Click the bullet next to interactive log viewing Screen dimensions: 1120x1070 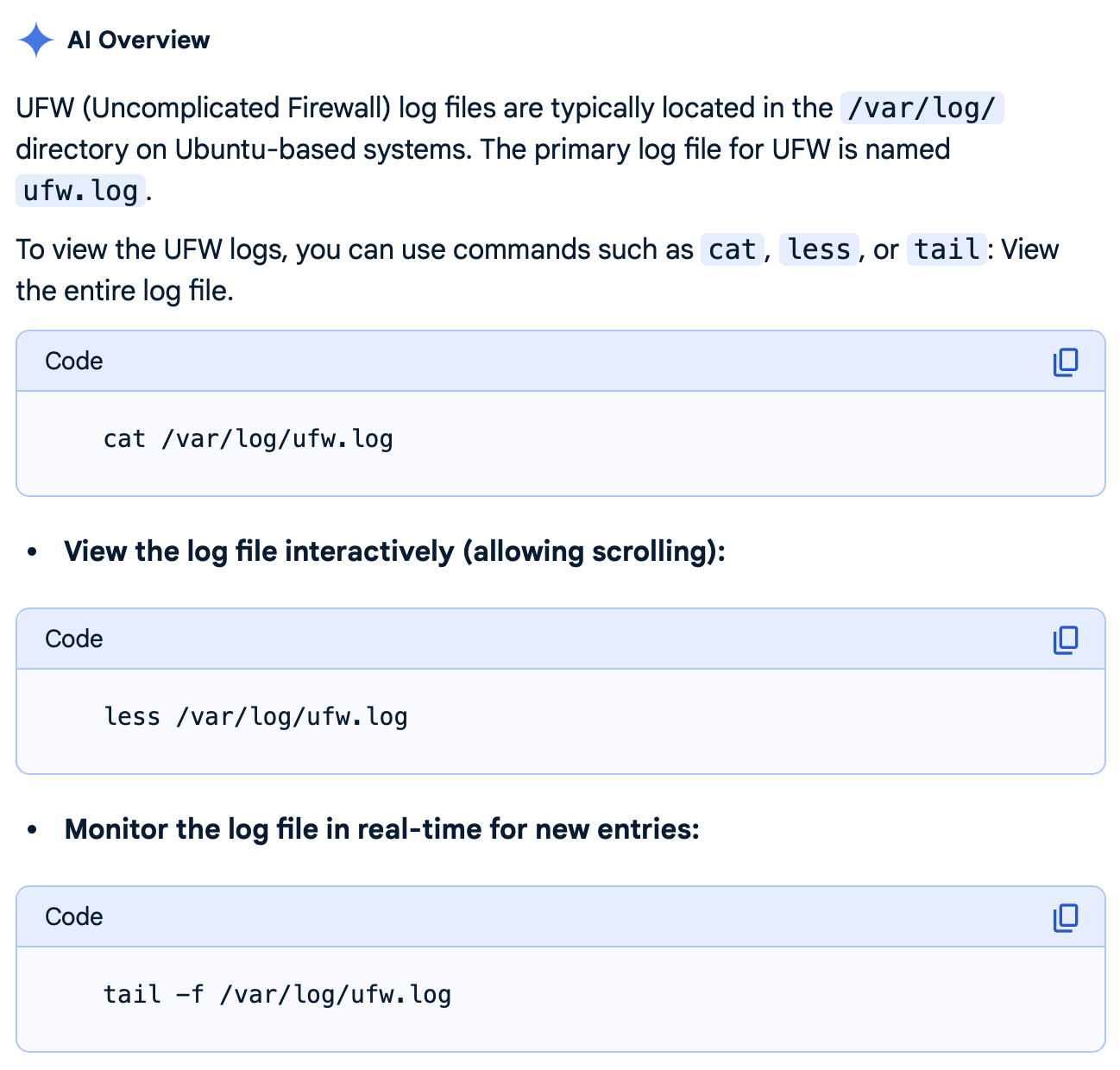34,551
